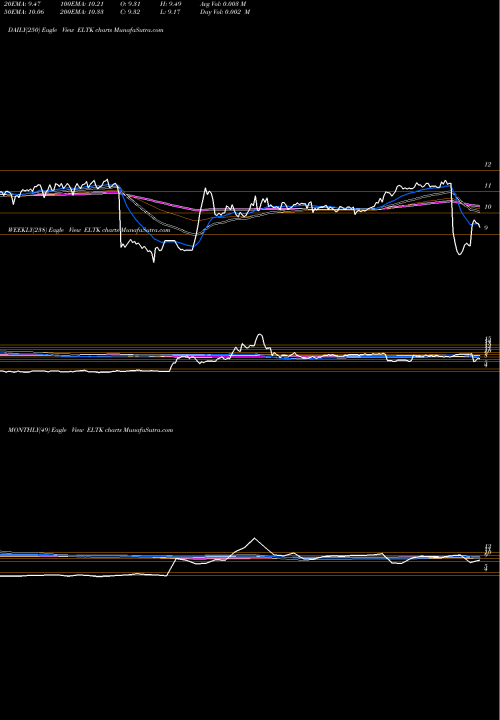Select the close price 'C:' value
Image resolution: width=500 pixels, height=720 pixels.
tap(130, 12)
